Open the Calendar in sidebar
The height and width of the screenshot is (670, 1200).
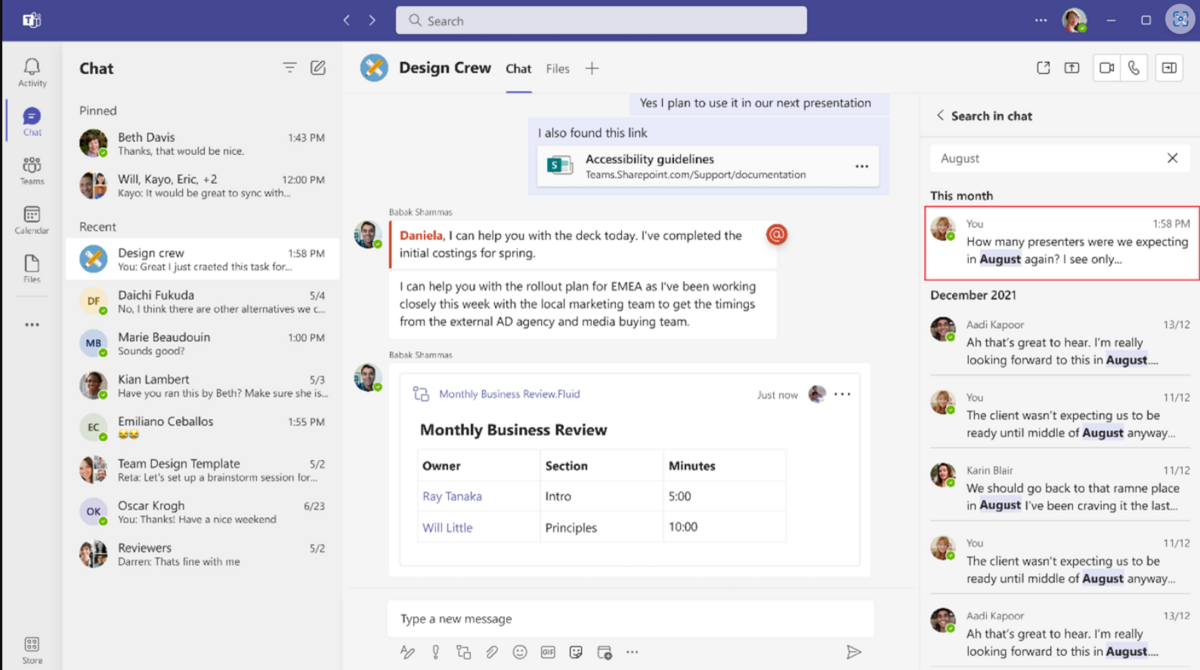tap(32, 220)
